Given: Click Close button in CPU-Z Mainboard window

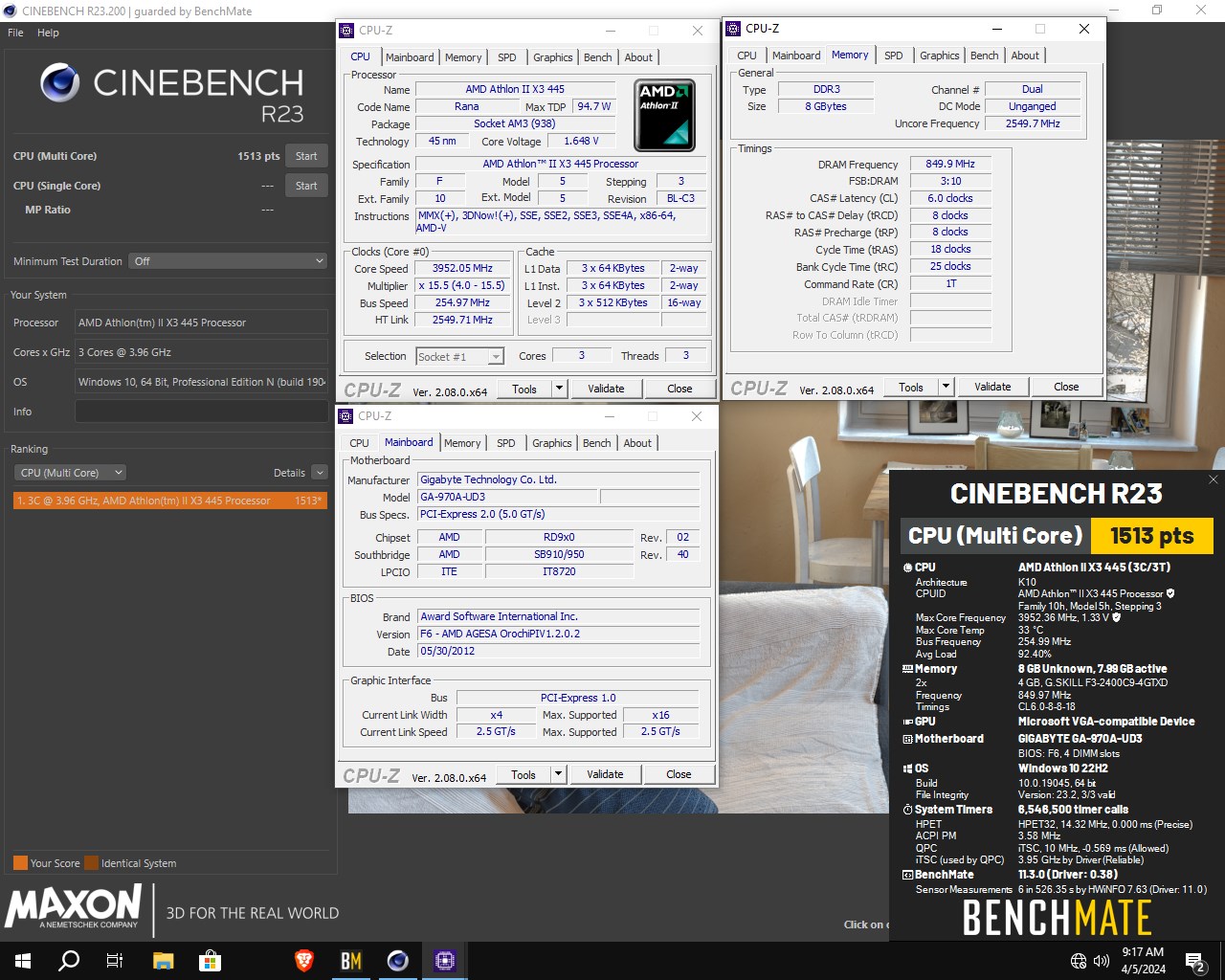Looking at the screenshot, I should pos(679,774).
